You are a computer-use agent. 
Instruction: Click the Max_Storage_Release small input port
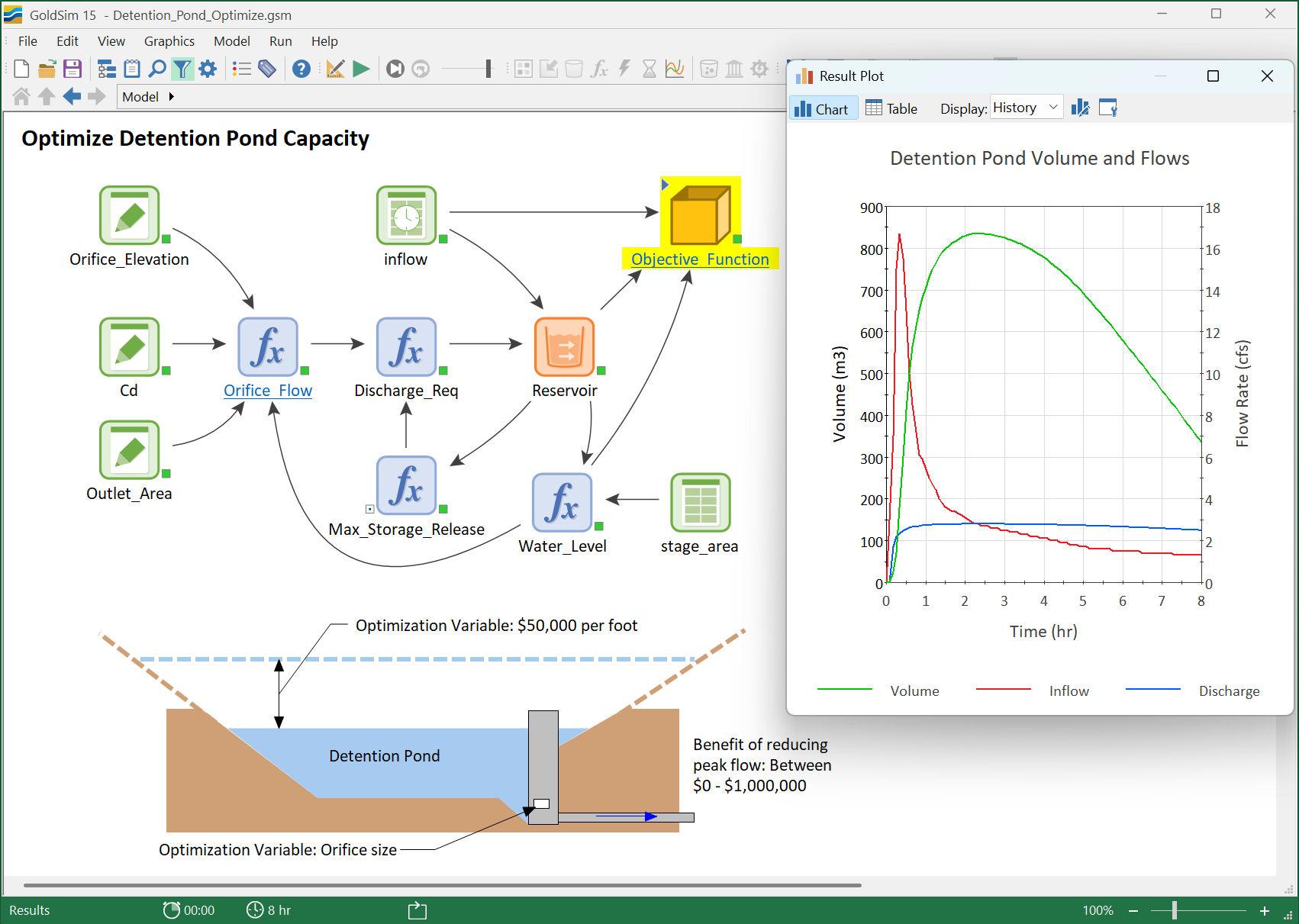(x=370, y=509)
